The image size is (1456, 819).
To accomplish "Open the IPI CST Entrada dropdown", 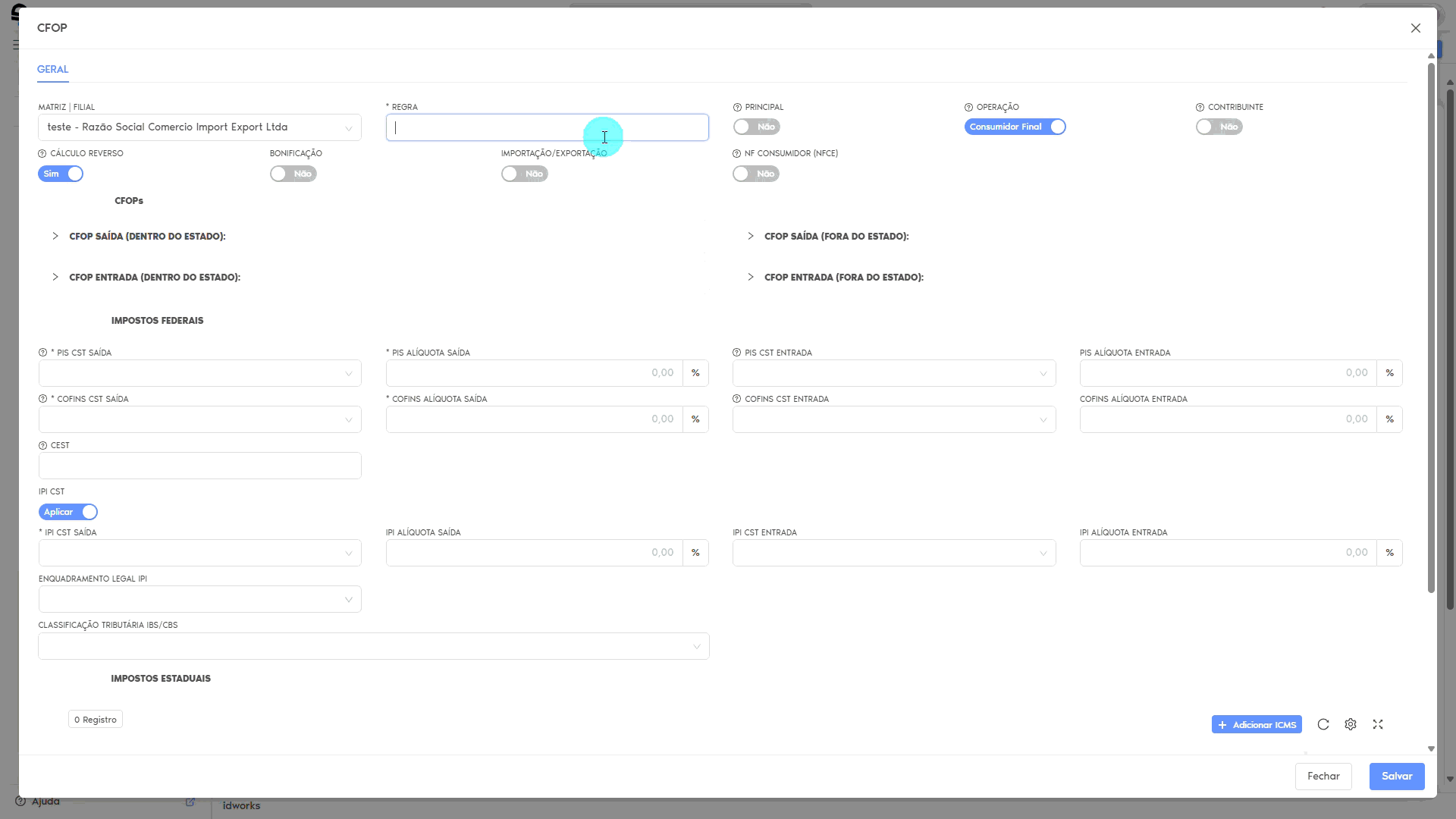I will click(894, 553).
